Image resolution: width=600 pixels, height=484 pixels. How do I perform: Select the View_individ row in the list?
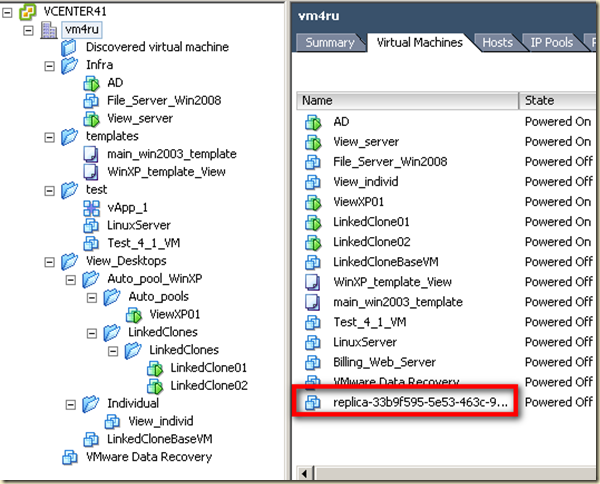click(x=446, y=182)
